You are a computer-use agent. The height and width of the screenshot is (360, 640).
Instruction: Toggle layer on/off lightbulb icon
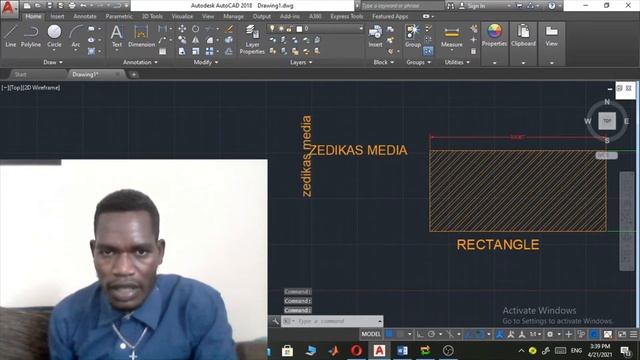272,29
